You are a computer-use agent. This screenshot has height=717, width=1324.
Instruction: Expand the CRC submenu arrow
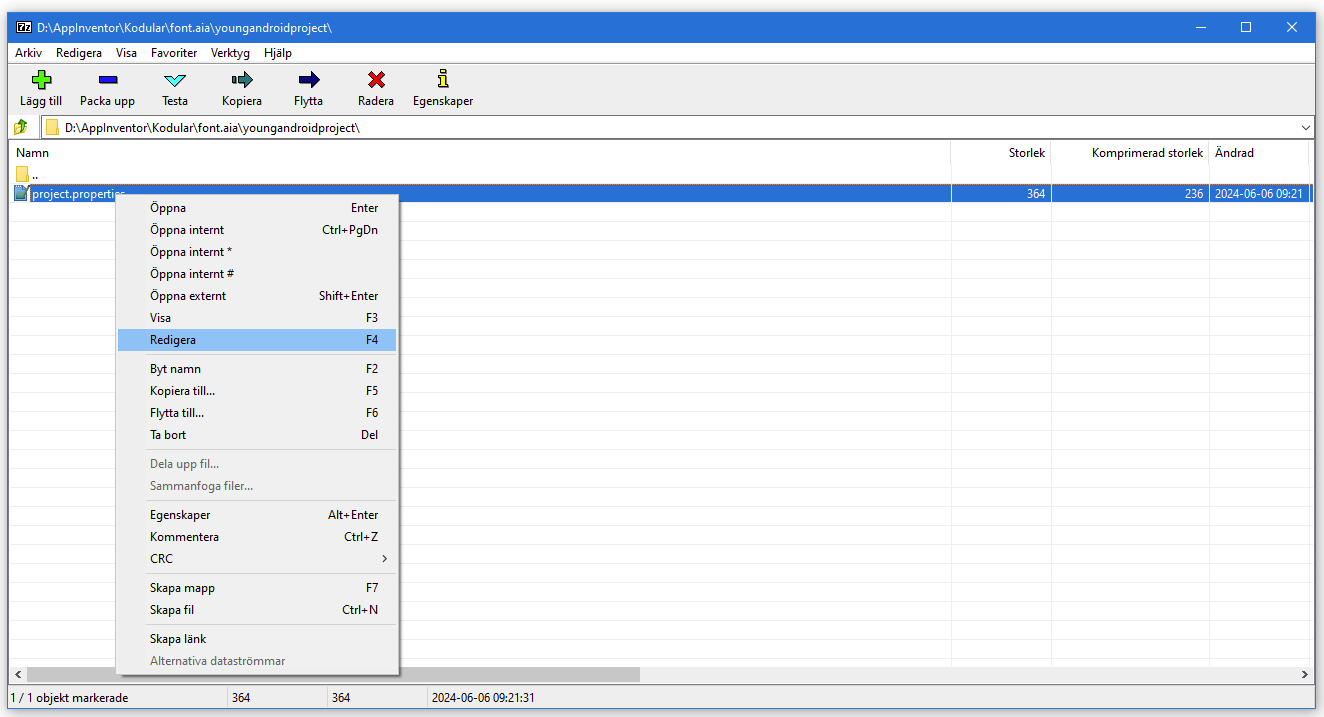pos(384,559)
